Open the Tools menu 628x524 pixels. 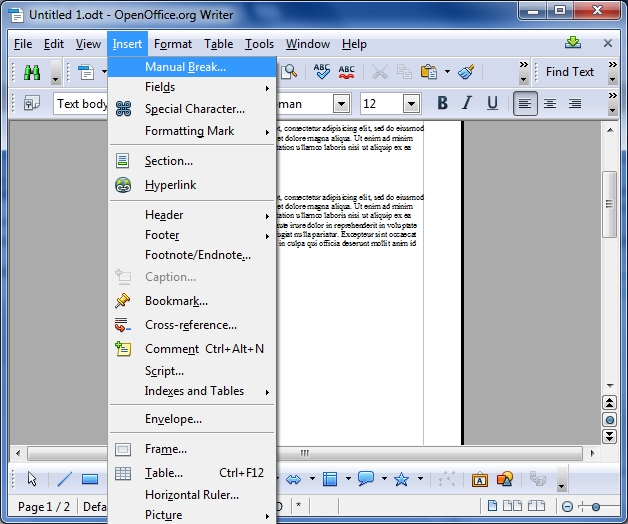[259, 44]
